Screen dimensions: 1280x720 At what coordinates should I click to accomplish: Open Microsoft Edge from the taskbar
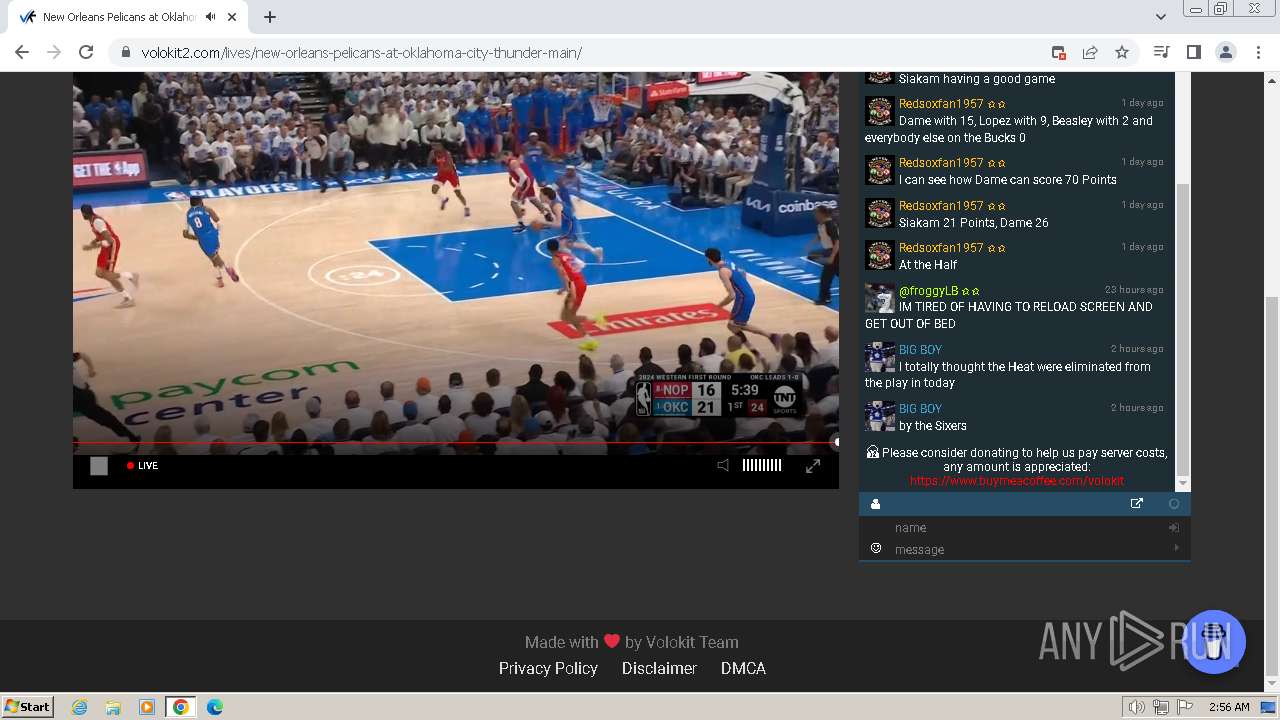[x=214, y=707]
